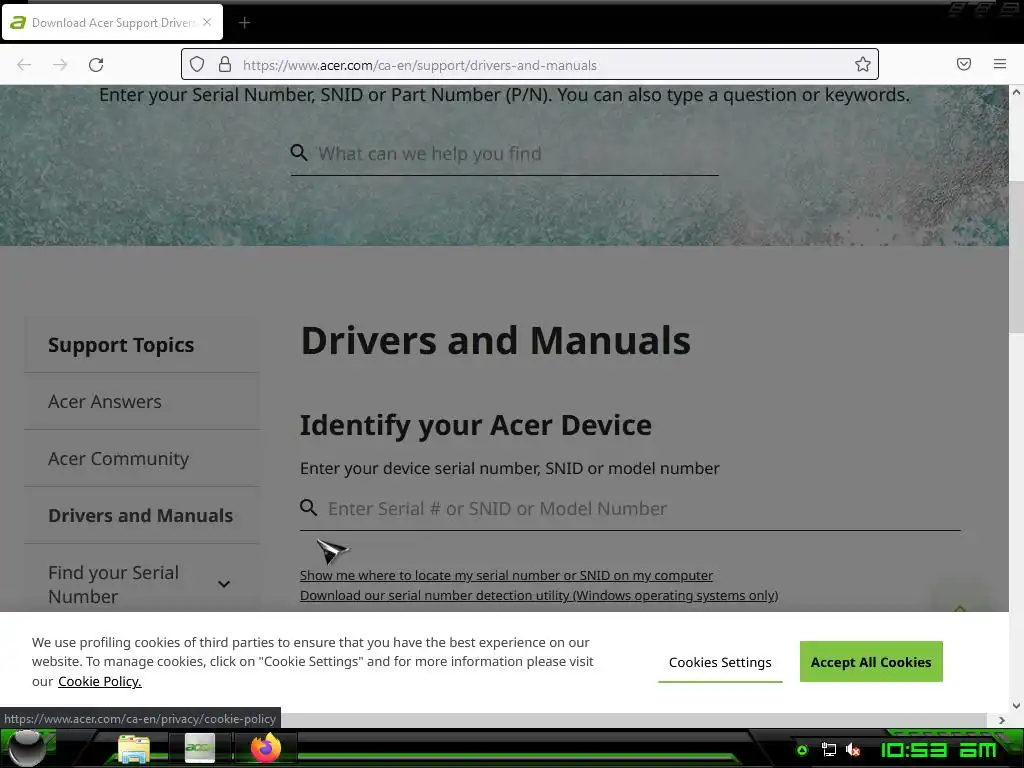
Task: Click the Support Topics heading
Action: coord(121,345)
